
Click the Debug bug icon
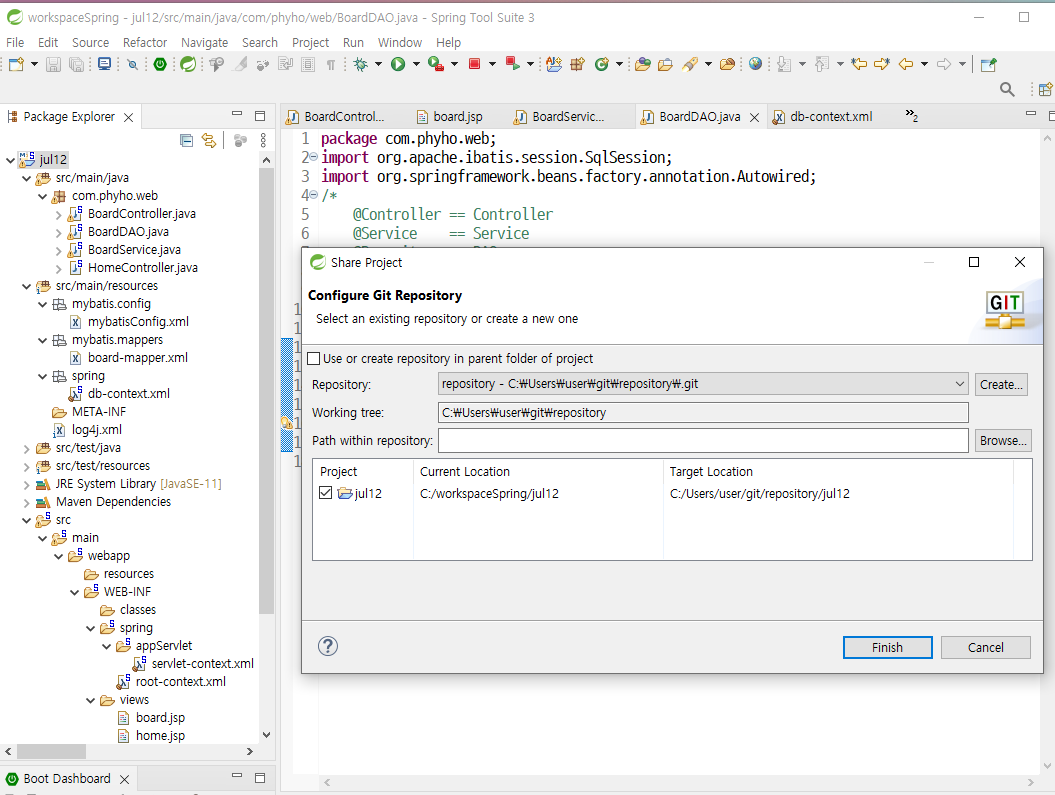pyautogui.click(x=361, y=65)
